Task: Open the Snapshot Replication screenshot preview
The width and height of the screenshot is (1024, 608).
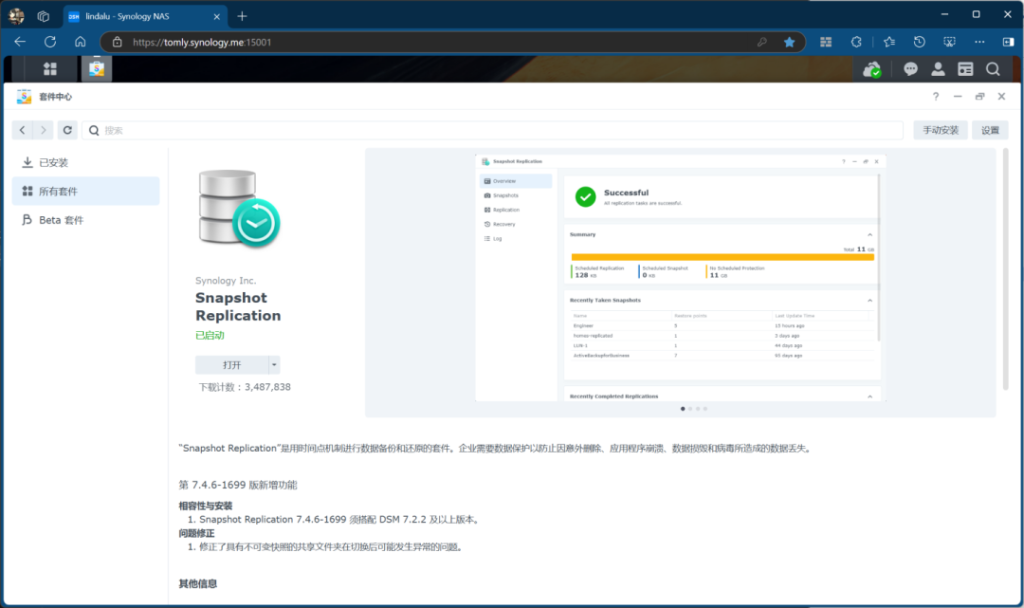Action: coord(680,279)
